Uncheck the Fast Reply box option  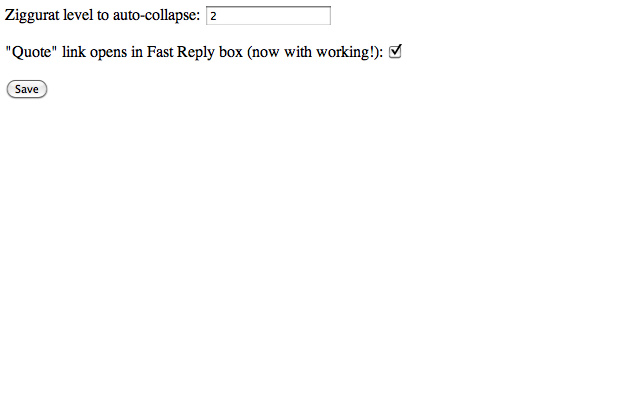click(395, 52)
